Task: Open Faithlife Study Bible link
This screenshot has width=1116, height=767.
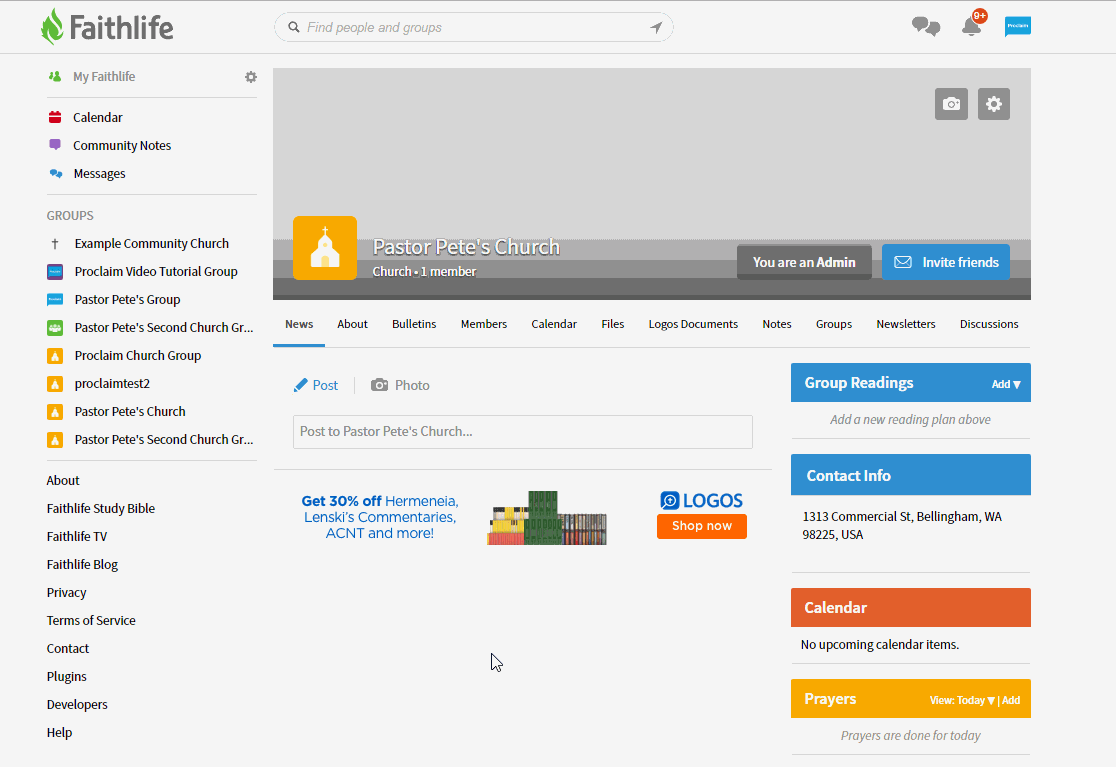Action: point(101,508)
